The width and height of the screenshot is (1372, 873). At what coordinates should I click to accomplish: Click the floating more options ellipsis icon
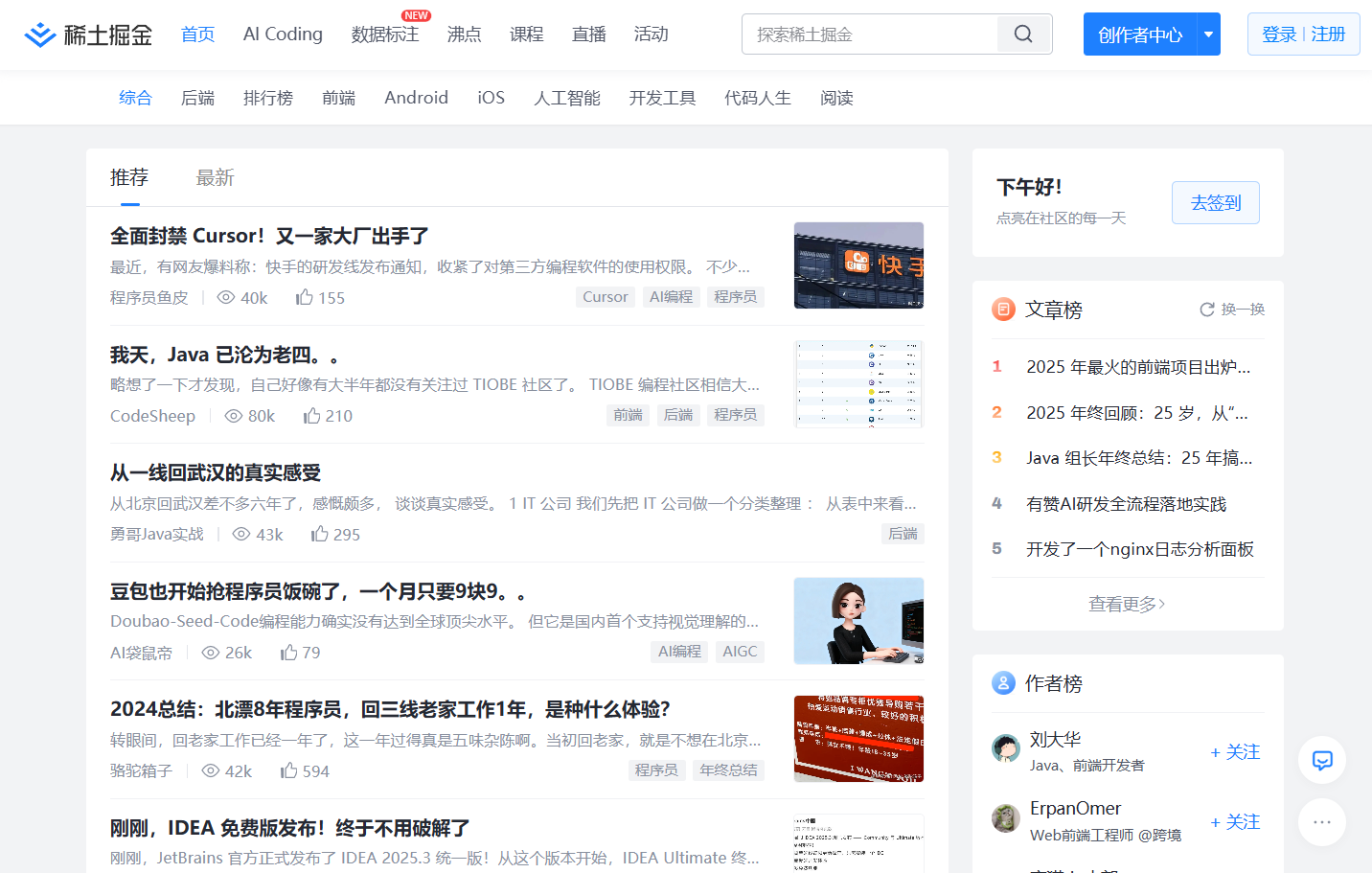tap(1322, 822)
